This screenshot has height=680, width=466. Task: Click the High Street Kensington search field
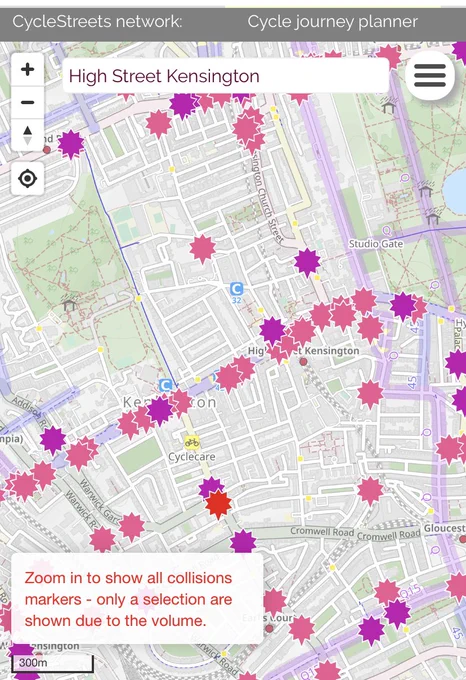[225, 76]
